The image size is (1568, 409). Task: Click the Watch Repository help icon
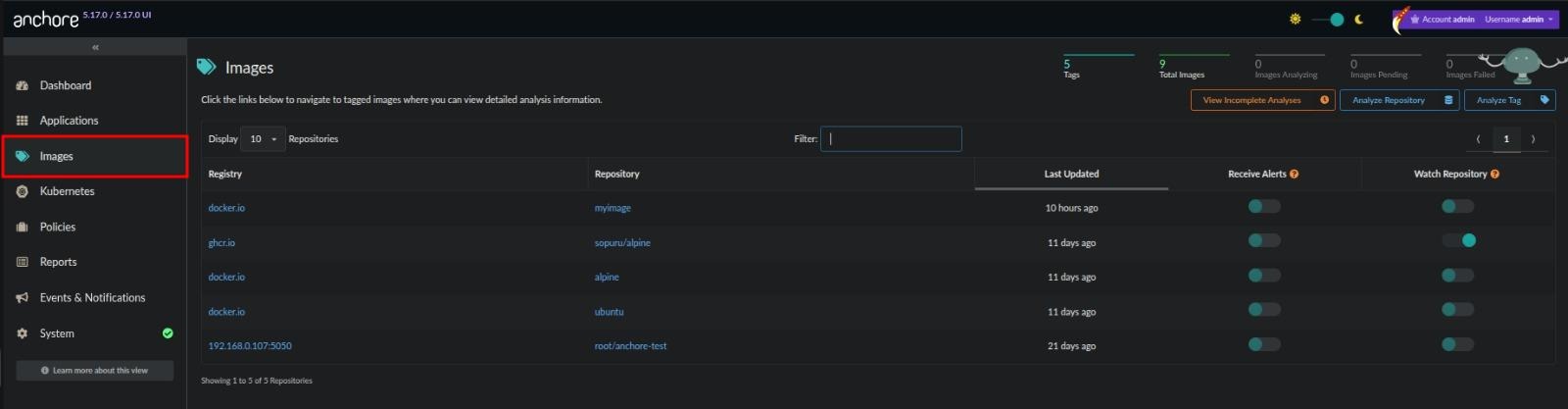click(x=1494, y=174)
